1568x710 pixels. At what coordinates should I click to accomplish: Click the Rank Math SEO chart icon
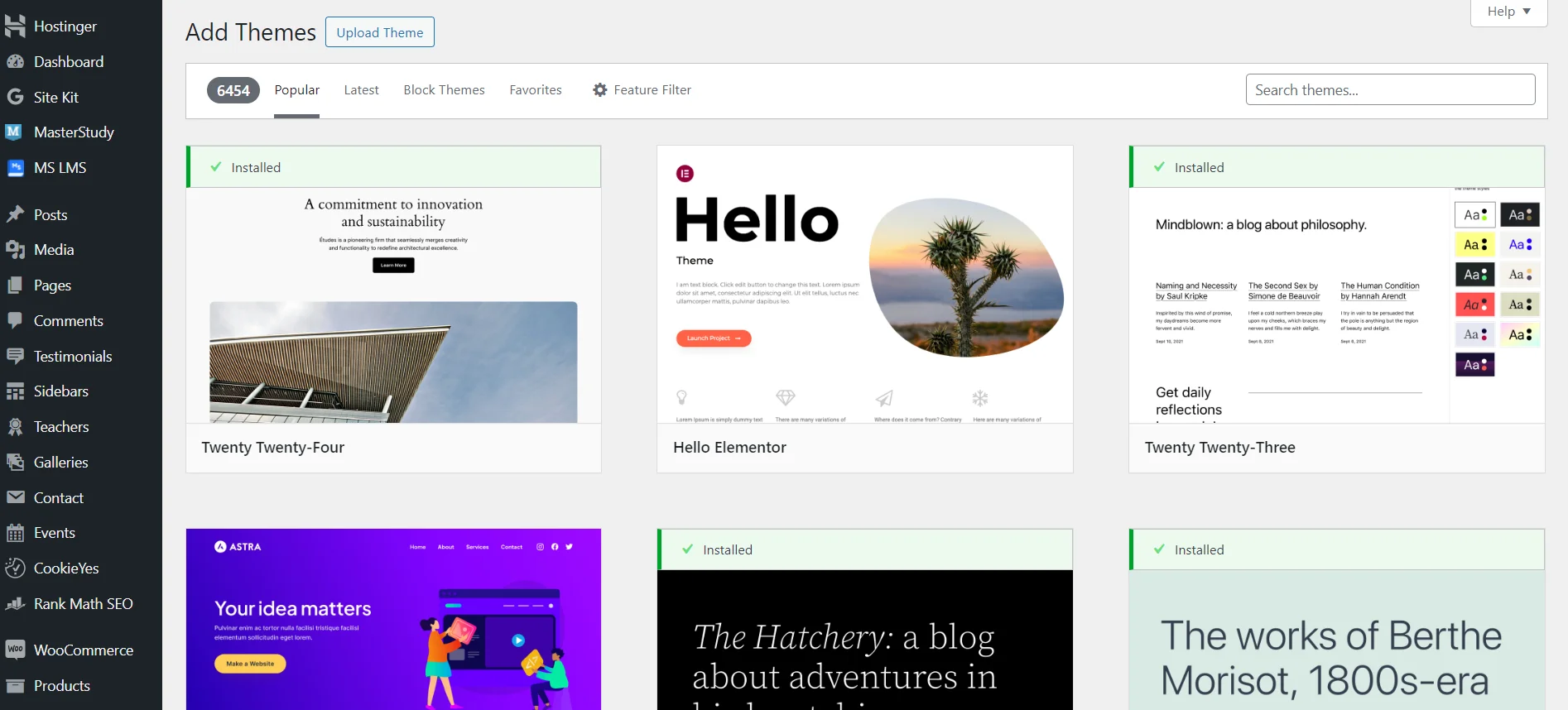pyautogui.click(x=15, y=604)
